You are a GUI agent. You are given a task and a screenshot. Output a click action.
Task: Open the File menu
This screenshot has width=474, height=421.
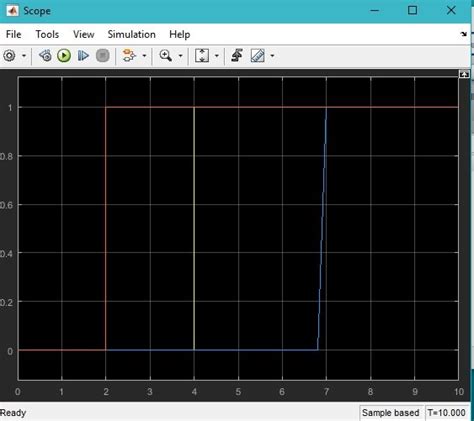pos(14,34)
